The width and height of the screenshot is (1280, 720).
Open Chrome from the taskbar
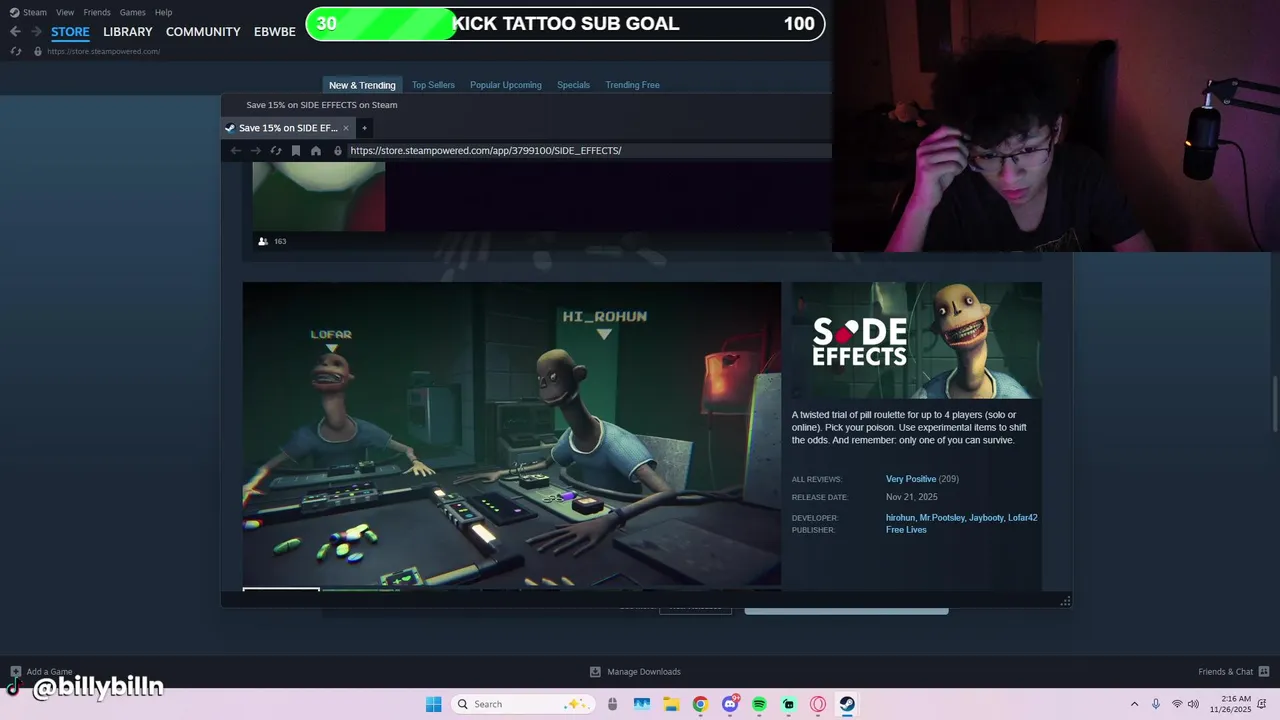tap(700, 704)
